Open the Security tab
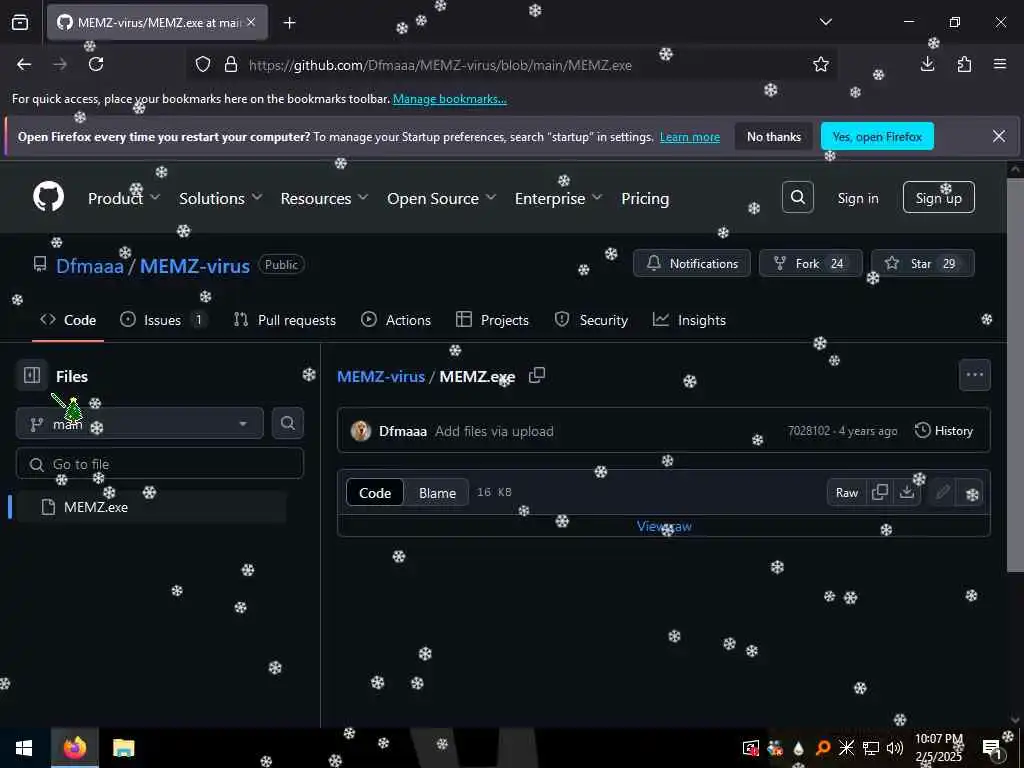Screen dimensions: 1024x768 [x=591, y=320]
